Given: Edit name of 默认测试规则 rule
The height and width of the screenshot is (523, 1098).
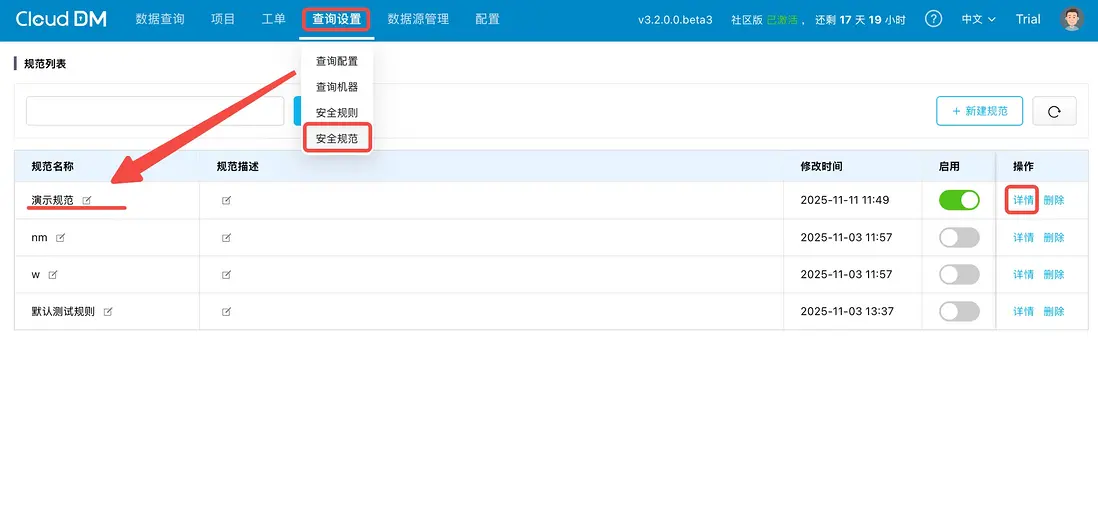Looking at the screenshot, I should point(108,312).
